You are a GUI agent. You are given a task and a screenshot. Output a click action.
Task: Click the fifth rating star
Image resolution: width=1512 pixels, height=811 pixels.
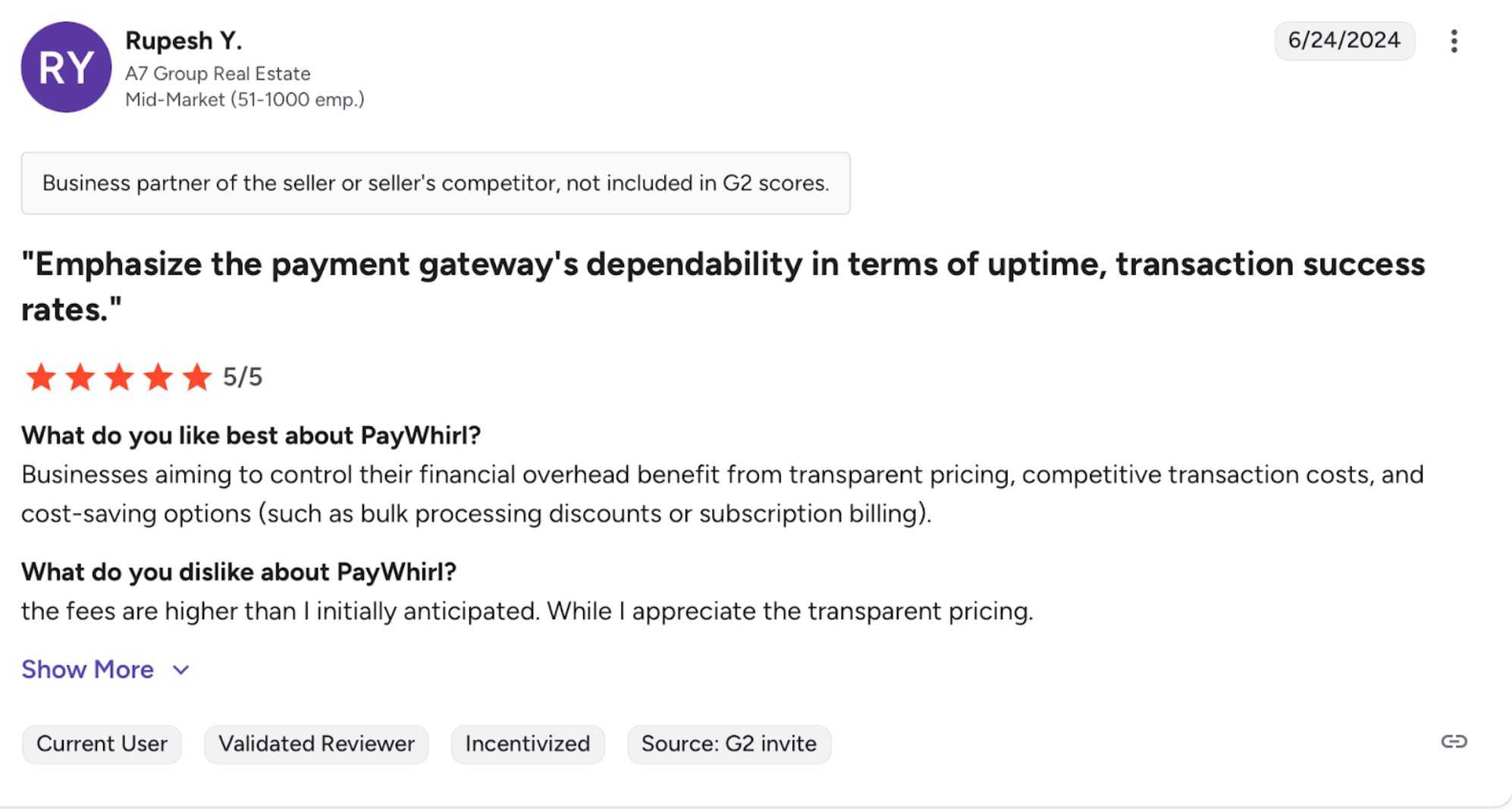point(197,377)
